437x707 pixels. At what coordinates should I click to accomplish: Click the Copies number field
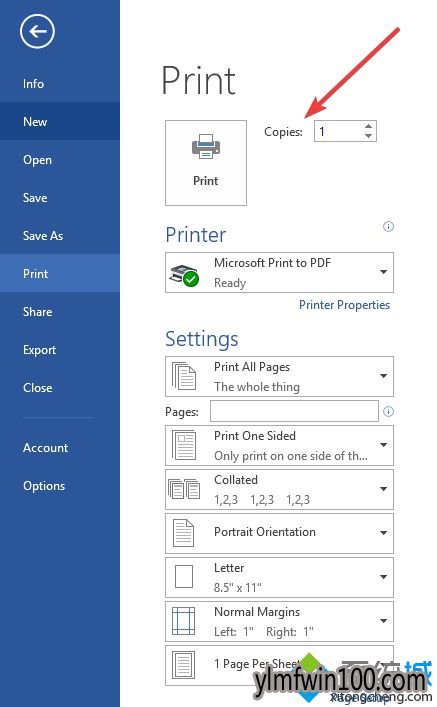coord(339,132)
